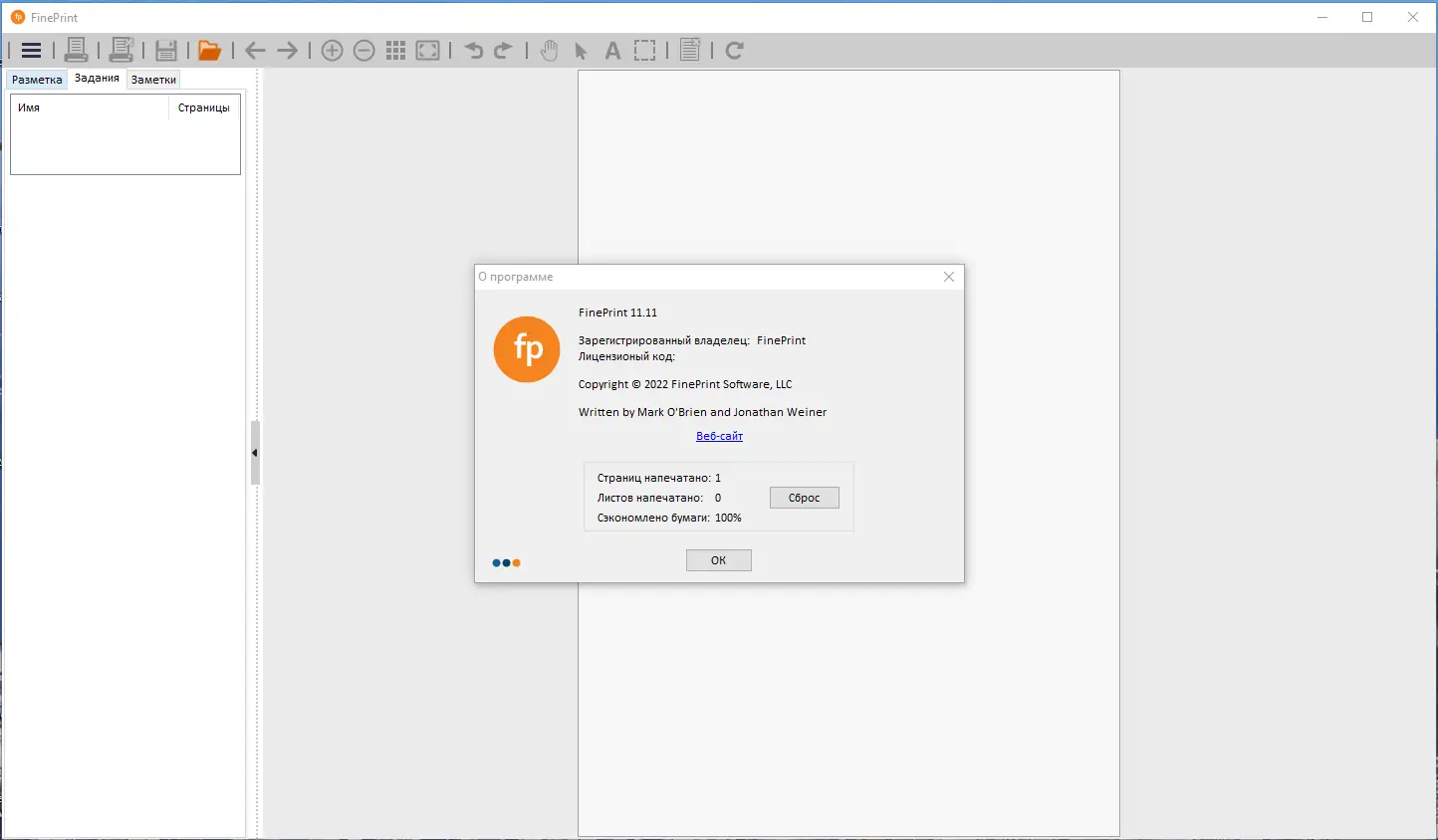The height and width of the screenshot is (840, 1438).
Task: Switch to the Заметки tab
Action: click(x=153, y=80)
